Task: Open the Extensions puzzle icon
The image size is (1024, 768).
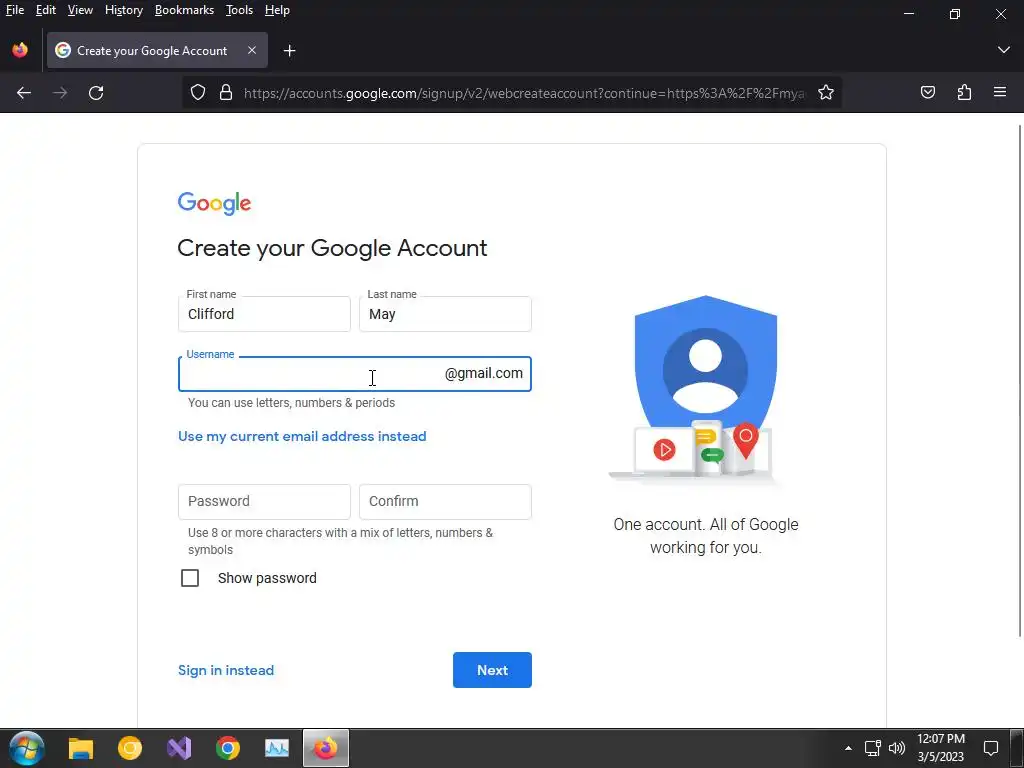Action: pyautogui.click(x=964, y=93)
